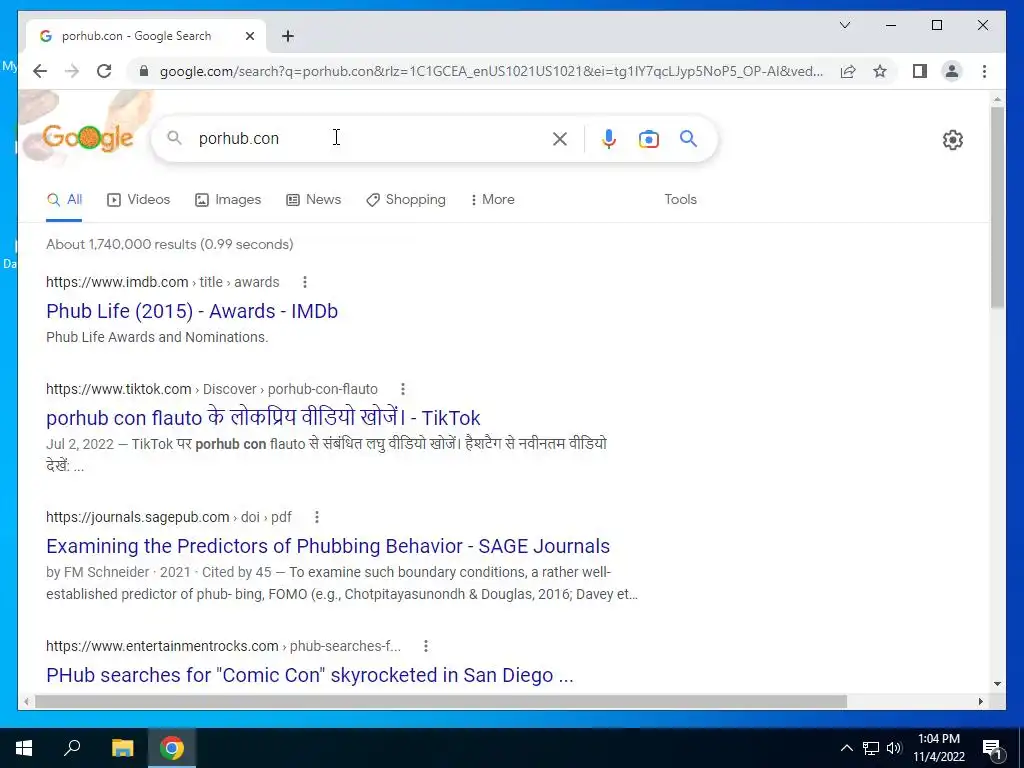Open the tab search dropdown arrow
The image size is (1024, 768).
(844, 25)
